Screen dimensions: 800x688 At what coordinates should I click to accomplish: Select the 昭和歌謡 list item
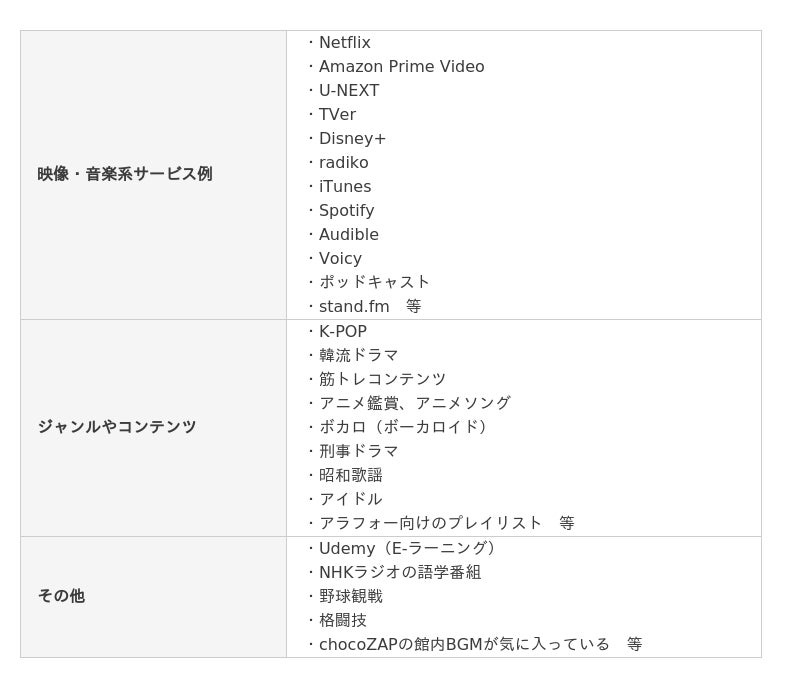(350, 475)
